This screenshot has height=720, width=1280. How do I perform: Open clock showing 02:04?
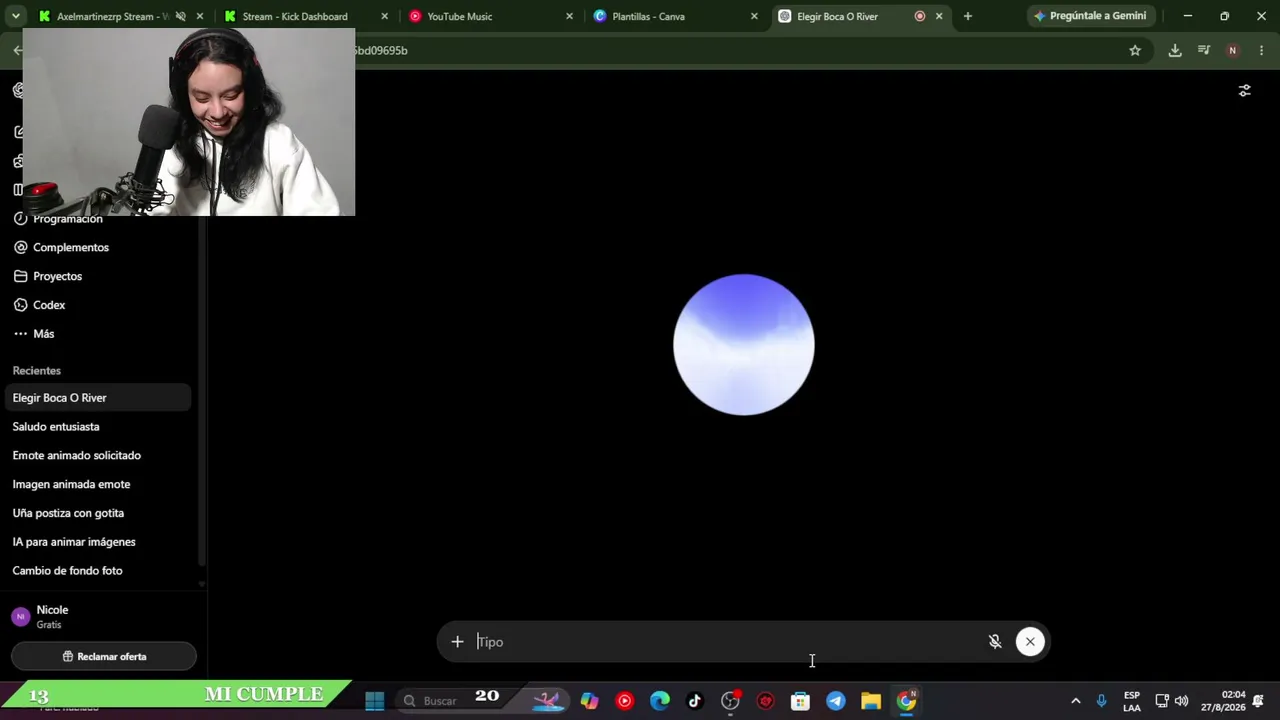(1222, 701)
